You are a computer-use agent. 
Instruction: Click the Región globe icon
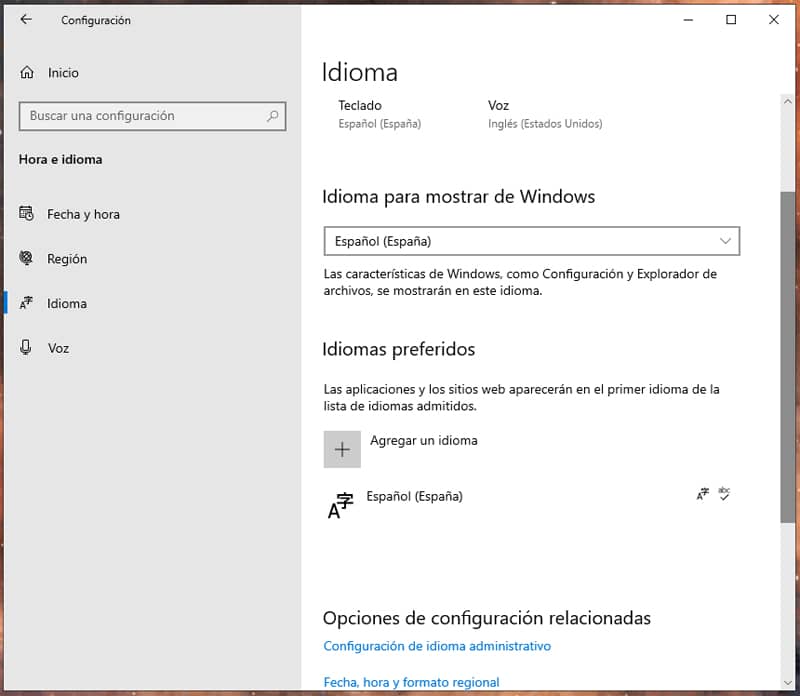[x=26, y=258]
